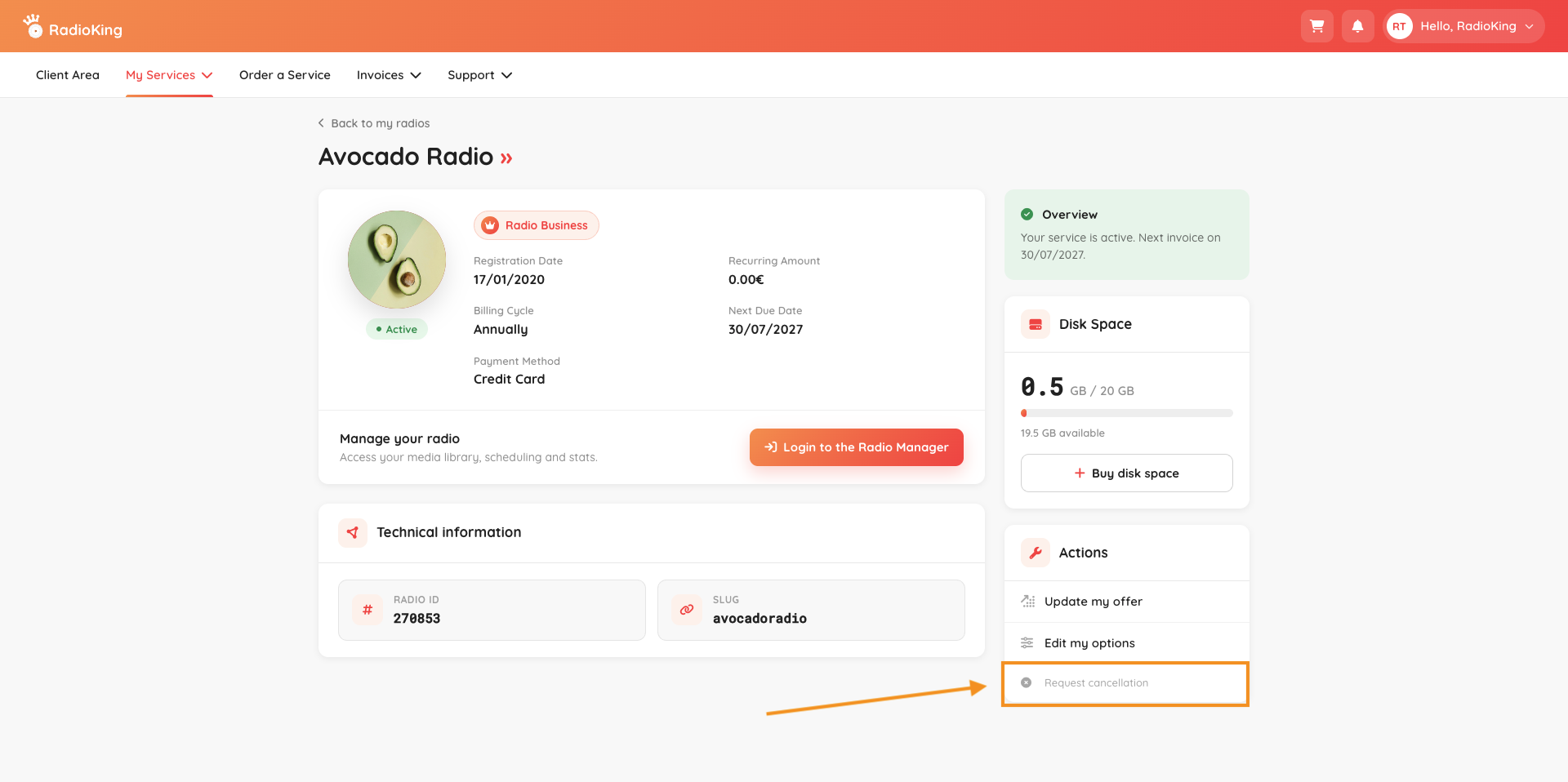The width and height of the screenshot is (1568, 782).
Task: Click the Avocado Radio title
Action: pos(406,156)
